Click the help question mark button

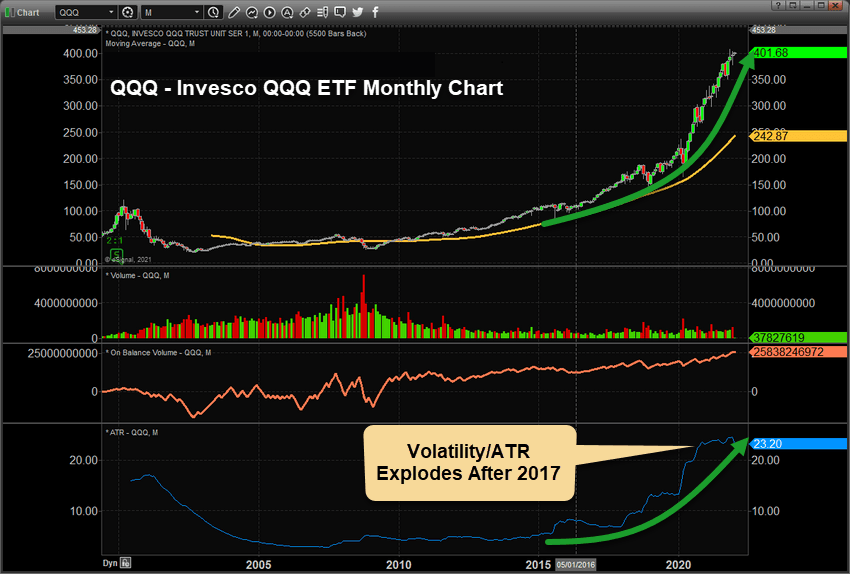778,5
